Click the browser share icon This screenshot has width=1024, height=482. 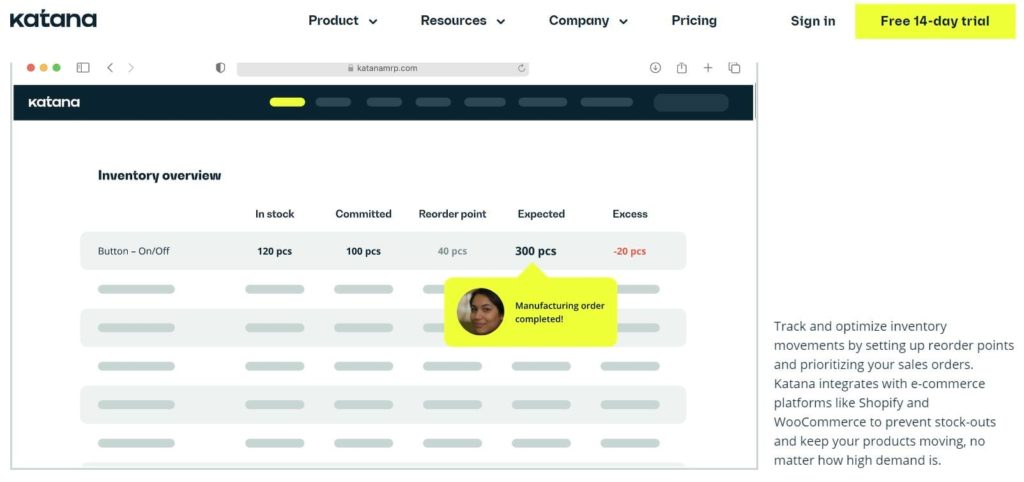(x=681, y=67)
